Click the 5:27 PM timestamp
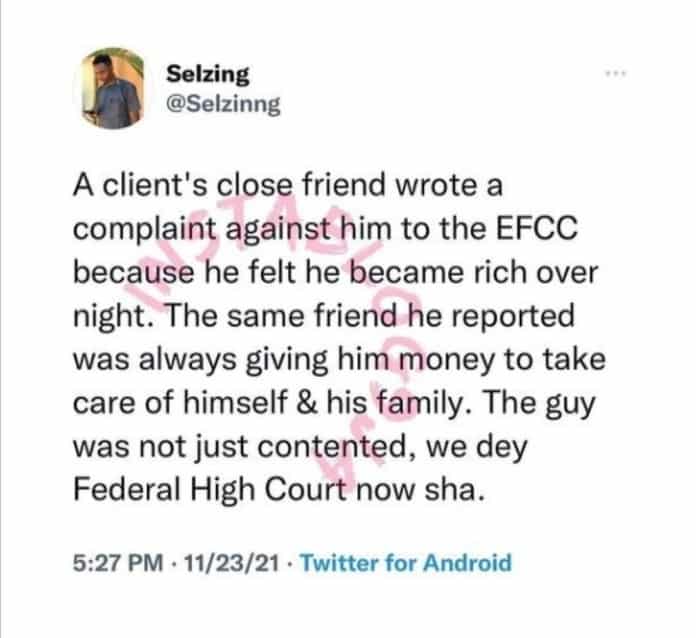This screenshot has width=696, height=638. pos(118,563)
